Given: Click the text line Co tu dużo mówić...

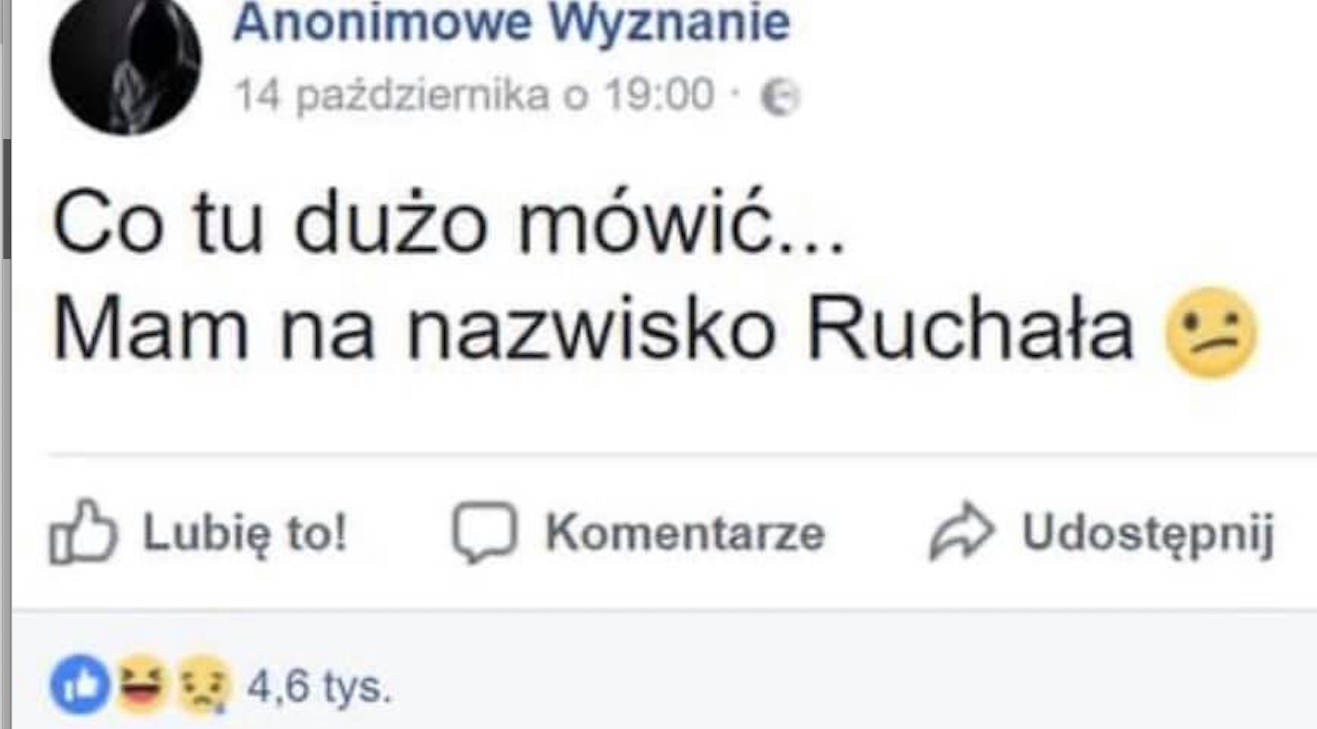Looking at the screenshot, I should [448, 223].
